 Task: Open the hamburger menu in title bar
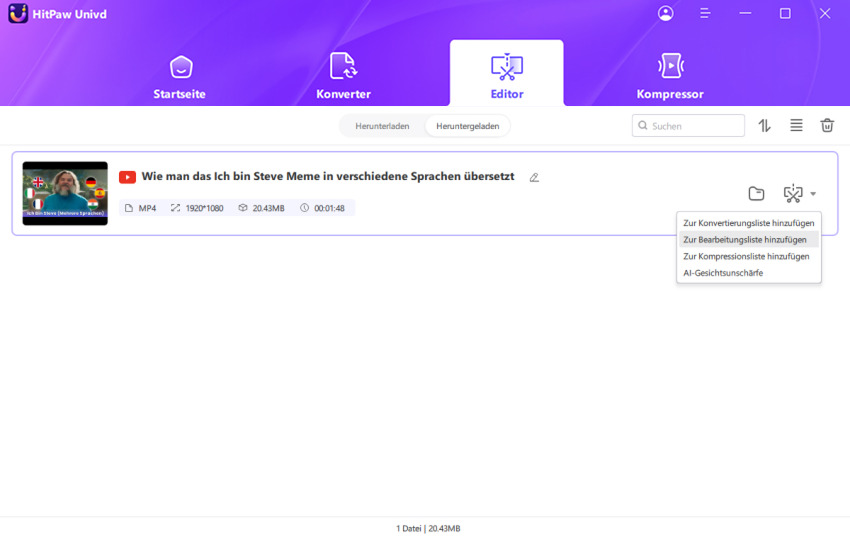705,13
